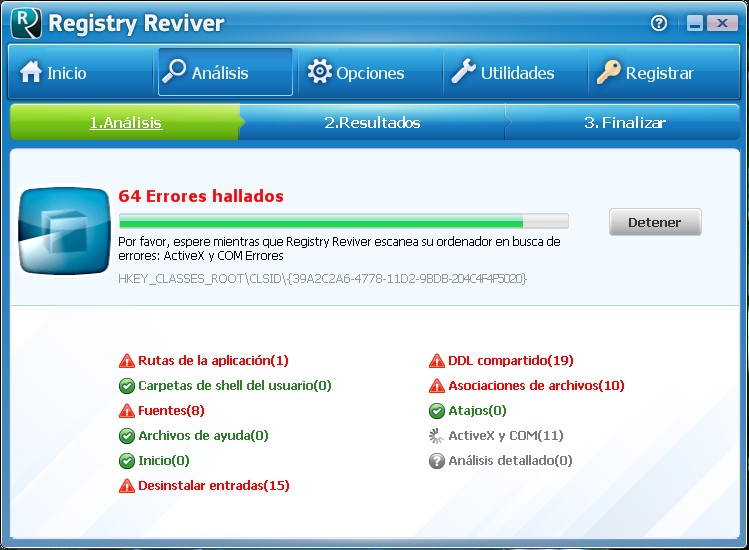Select Análisis detallado(0) entry
This screenshot has height=550, width=749.
click(x=510, y=461)
